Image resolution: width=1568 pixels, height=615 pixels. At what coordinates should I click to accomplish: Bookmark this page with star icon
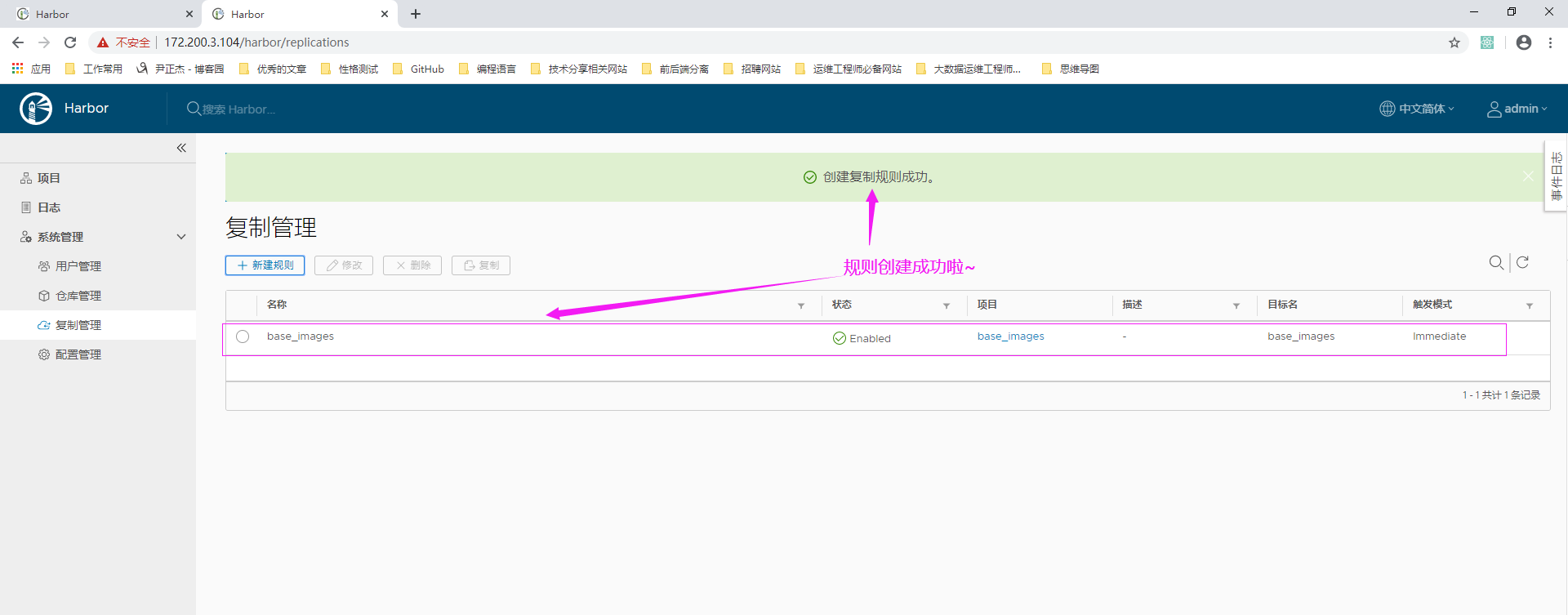pyautogui.click(x=1454, y=42)
